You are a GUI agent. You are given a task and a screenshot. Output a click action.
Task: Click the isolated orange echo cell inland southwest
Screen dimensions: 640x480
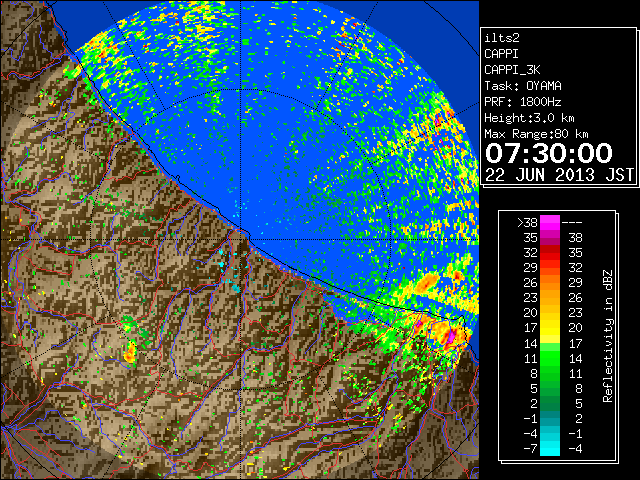tap(130, 353)
